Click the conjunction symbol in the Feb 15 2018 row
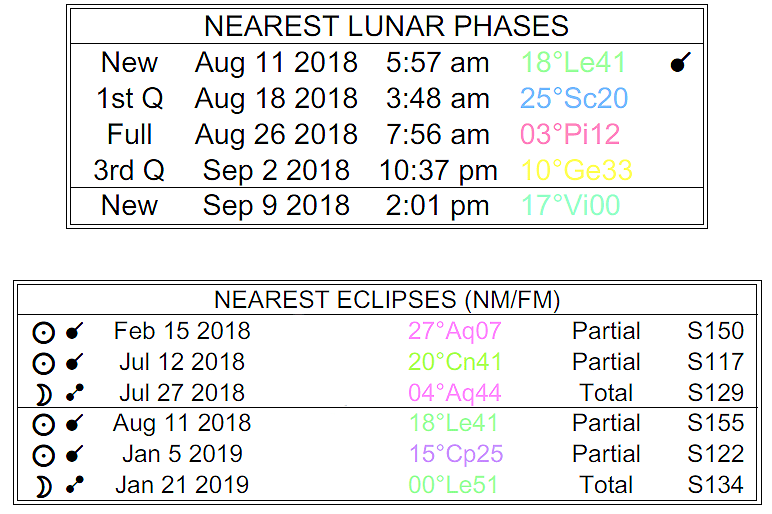Screen dimensions: 772x514 74,332
